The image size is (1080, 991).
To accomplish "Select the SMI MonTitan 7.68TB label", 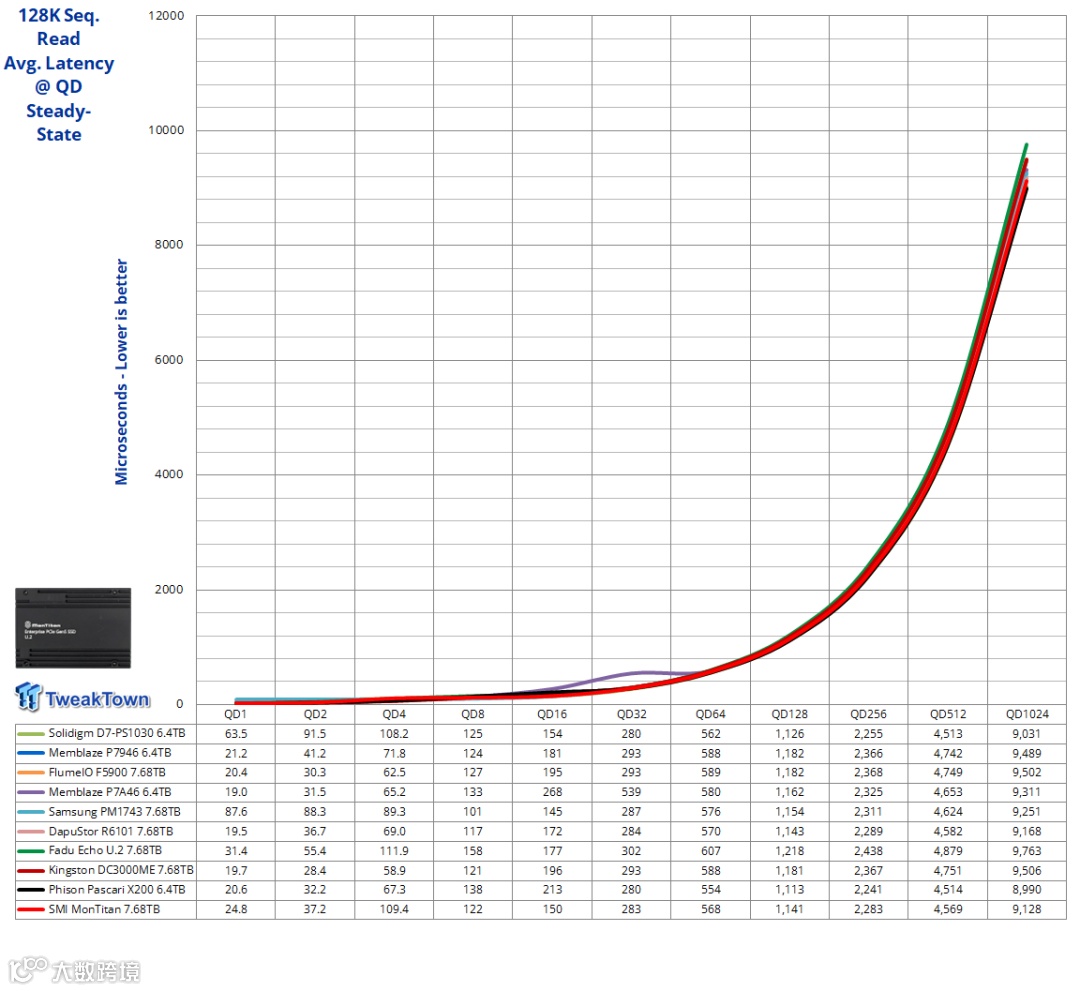I will point(104,909).
